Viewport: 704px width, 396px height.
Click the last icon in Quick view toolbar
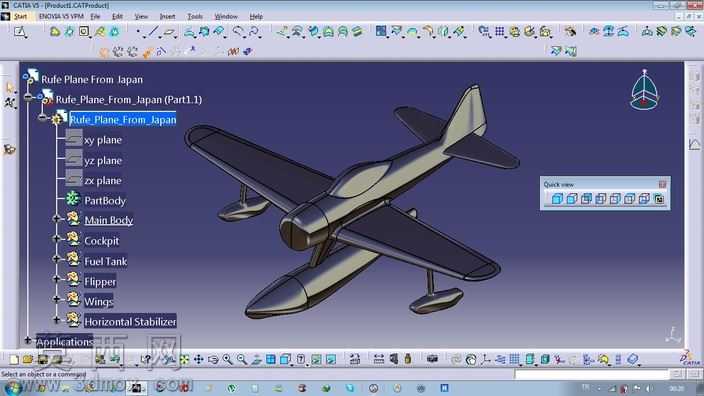pyautogui.click(x=659, y=199)
